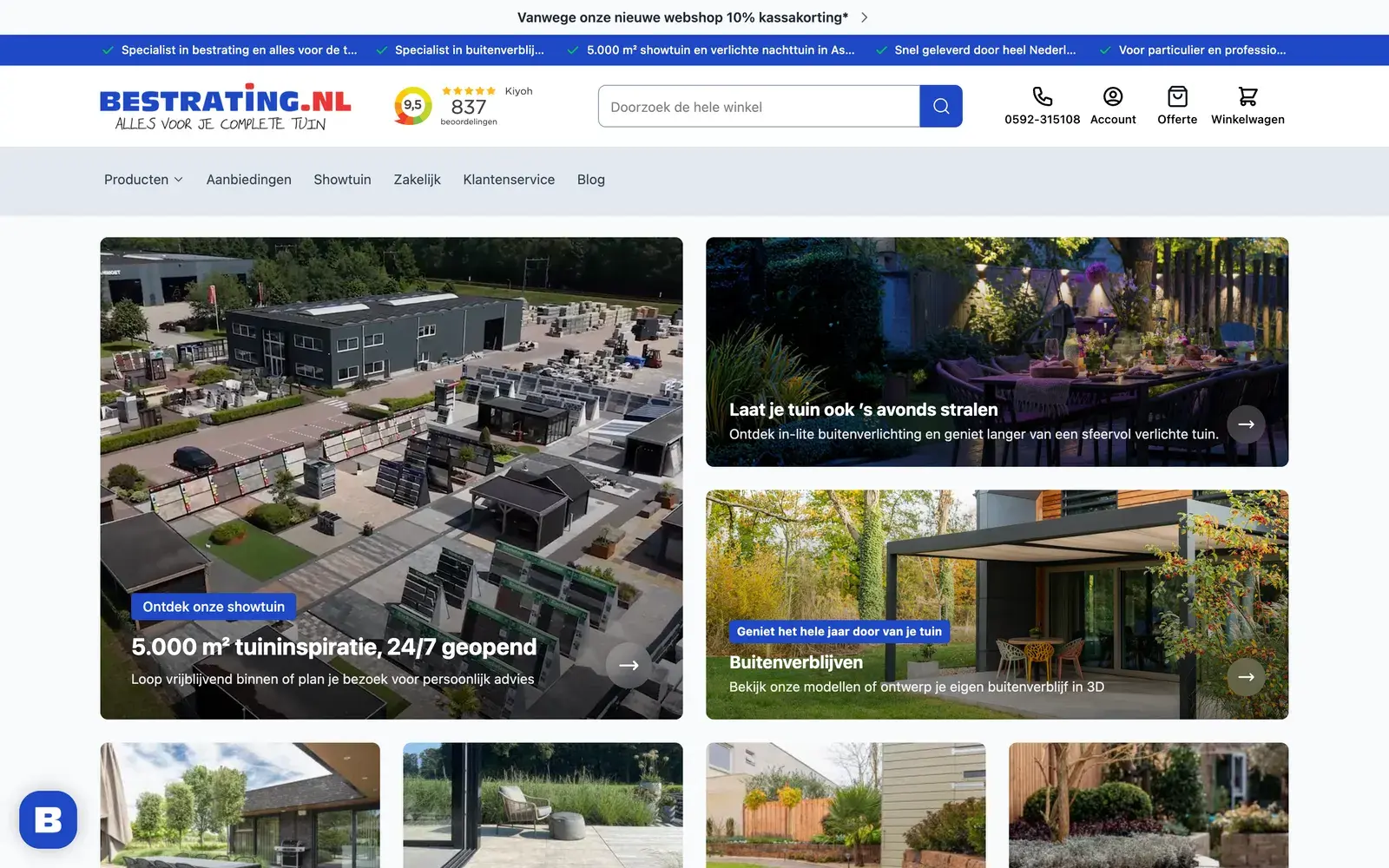Open the Aanbiedingen menu item
The height and width of the screenshot is (868, 1389).
tap(249, 180)
